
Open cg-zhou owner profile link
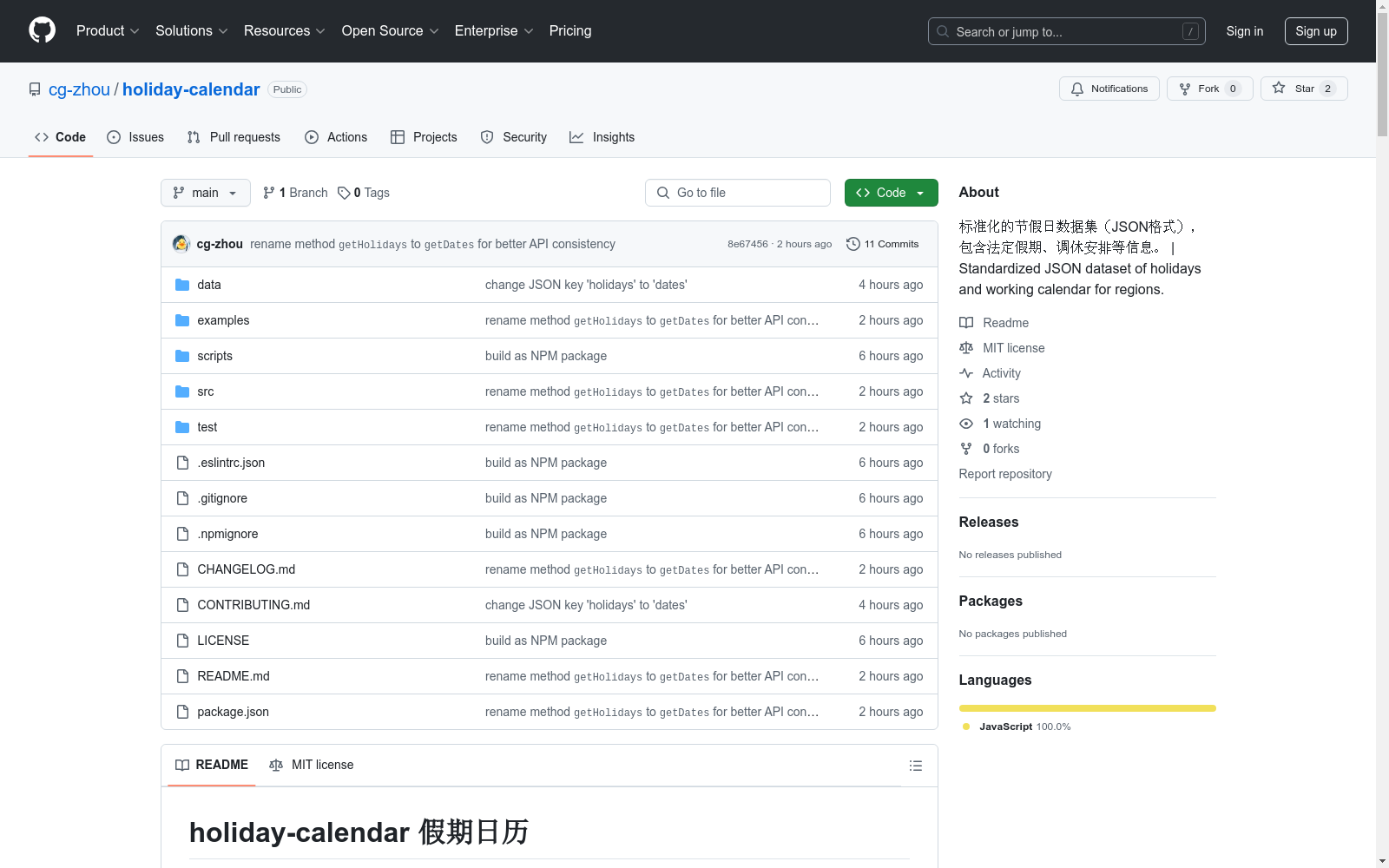(x=79, y=89)
